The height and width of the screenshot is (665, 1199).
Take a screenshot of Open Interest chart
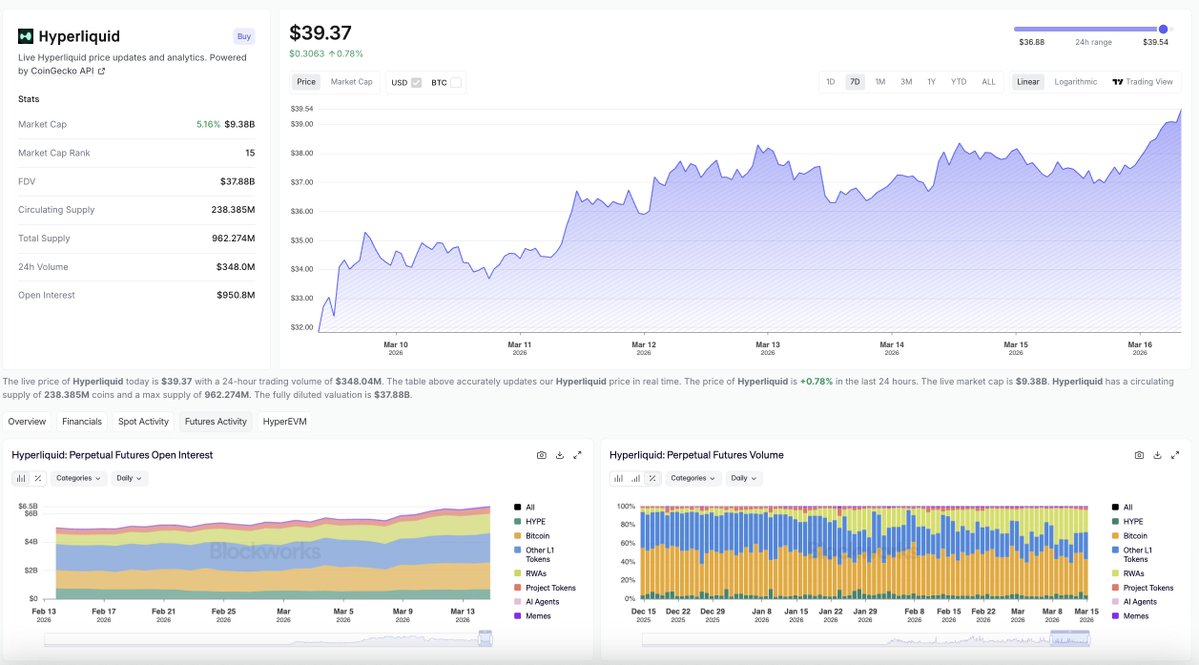[x=541, y=455]
